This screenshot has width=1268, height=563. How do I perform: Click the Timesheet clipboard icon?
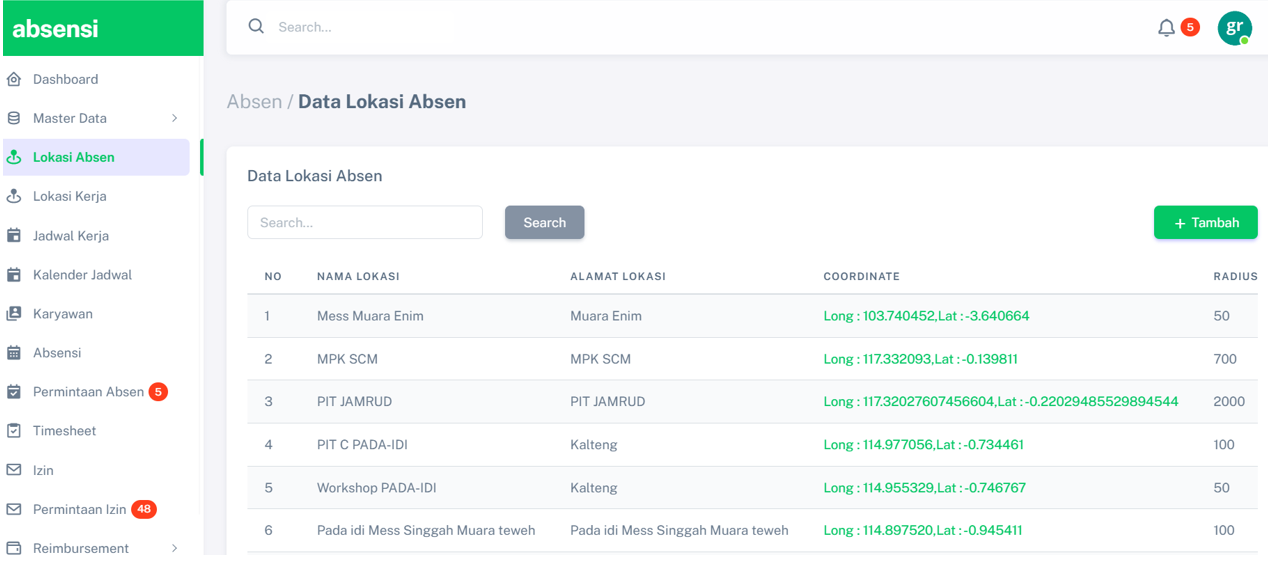pos(14,431)
